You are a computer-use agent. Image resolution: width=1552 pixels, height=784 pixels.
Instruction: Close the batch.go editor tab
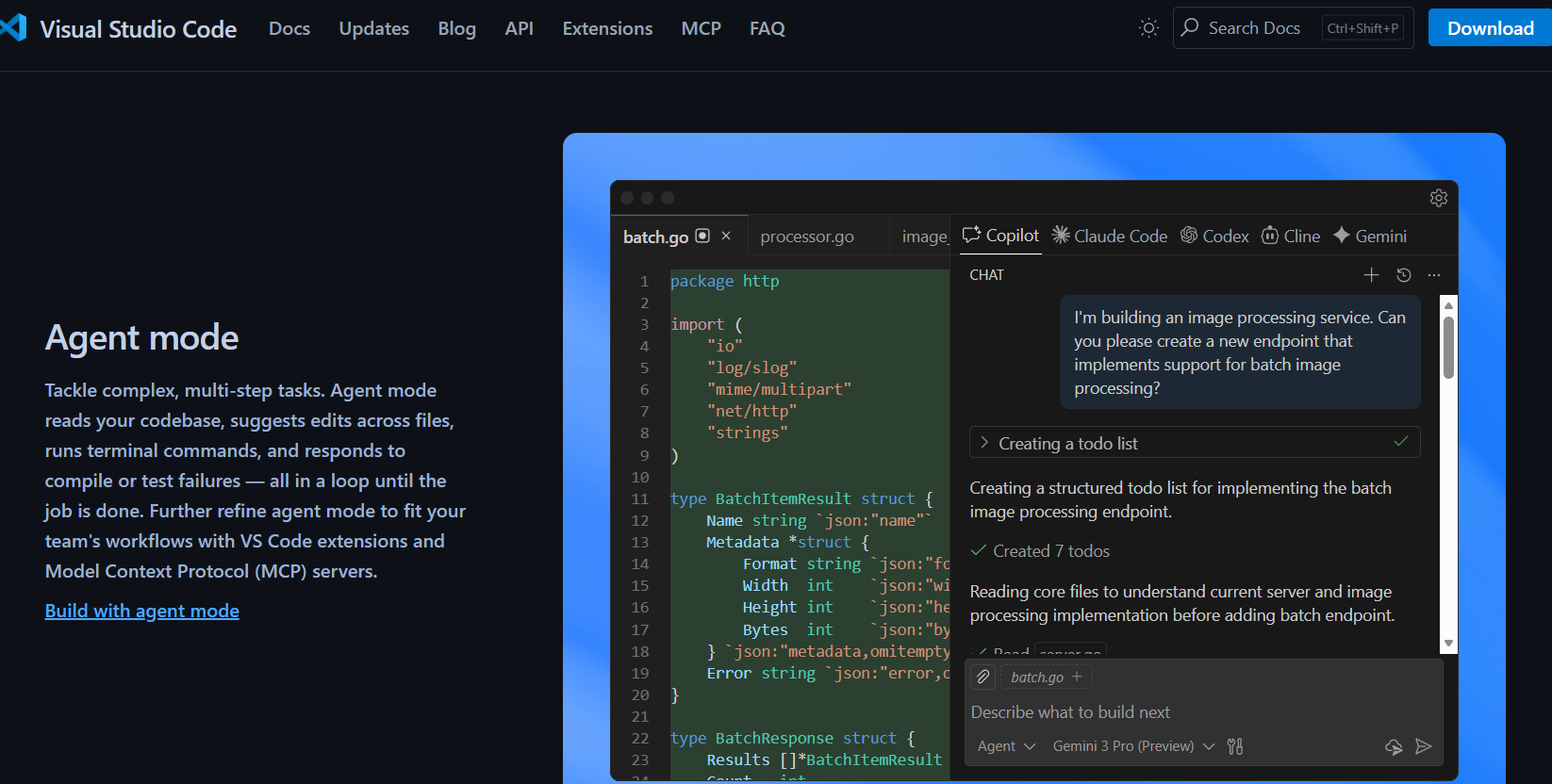[726, 236]
